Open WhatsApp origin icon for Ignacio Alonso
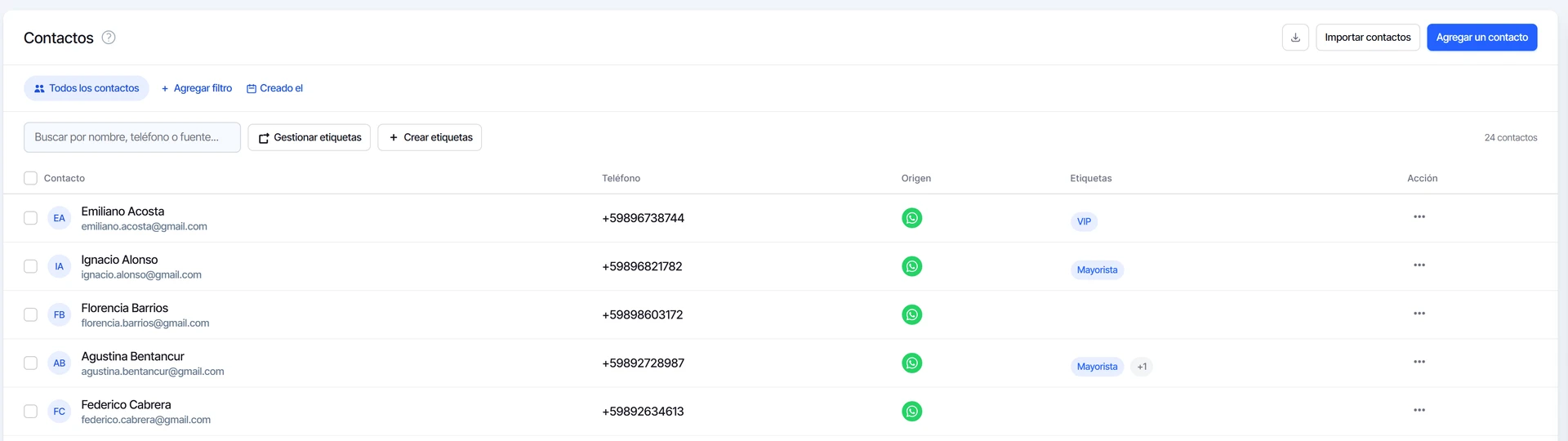The width and height of the screenshot is (1568, 441). tap(912, 266)
